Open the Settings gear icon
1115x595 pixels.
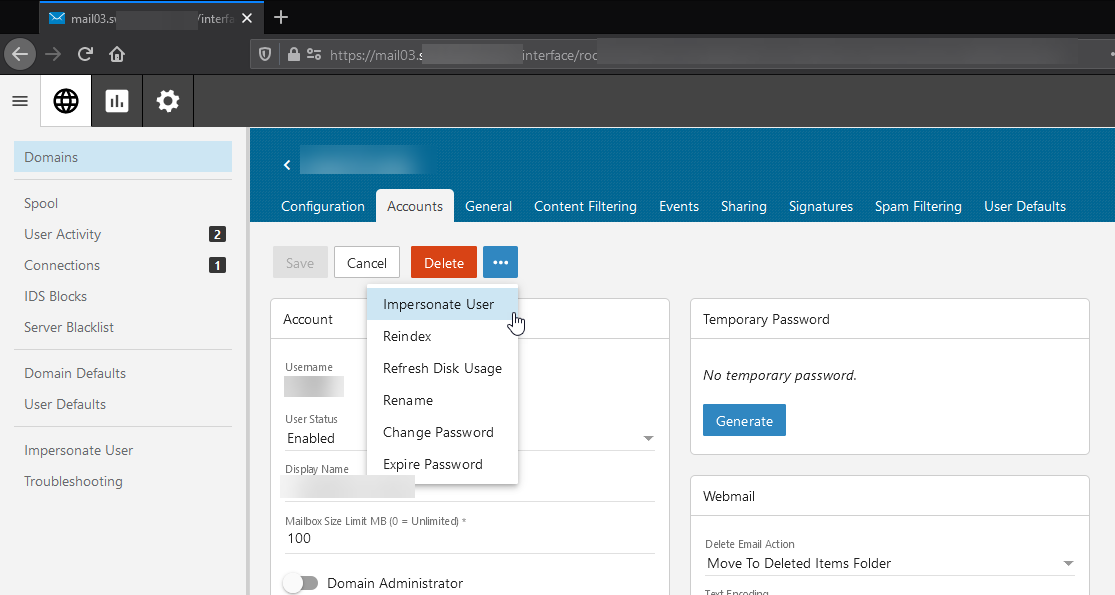[168, 101]
